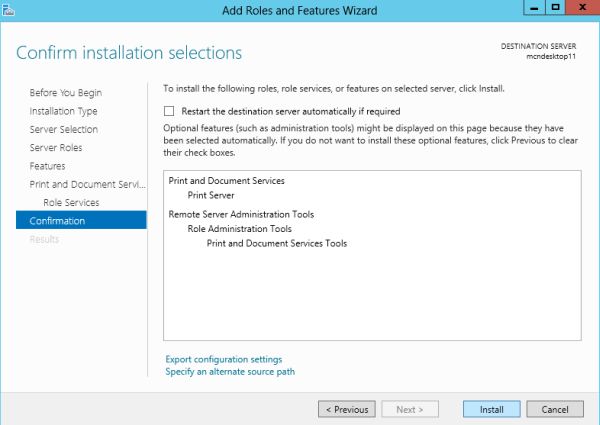Image resolution: width=600 pixels, height=425 pixels.
Task: Select the Features step in the sidebar
Action: point(47,166)
